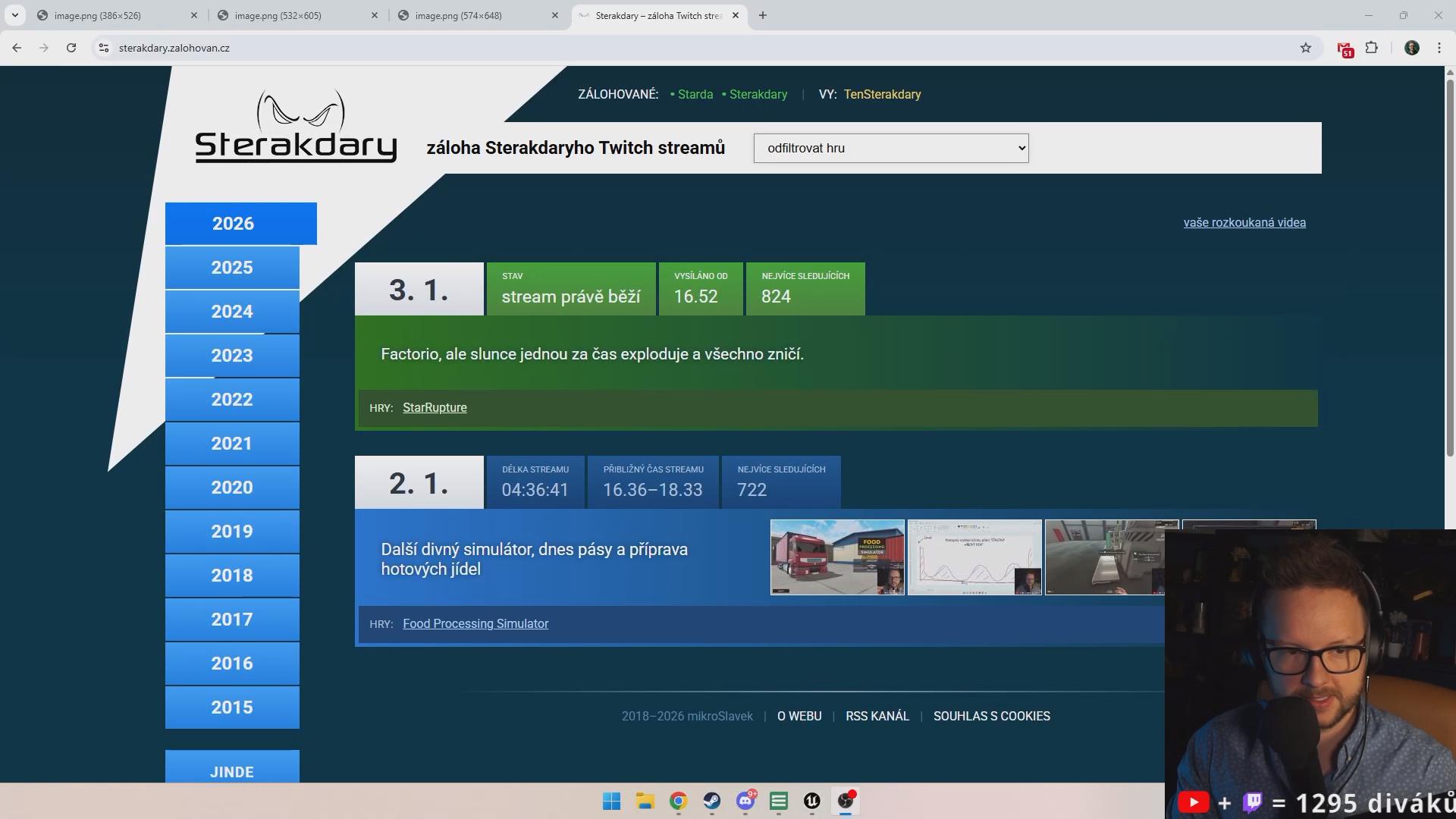This screenshot has width=1456, height=819.
Task: Open Chrome three-dot menu
Action: pyautogui.click(x=1439, y=48)
